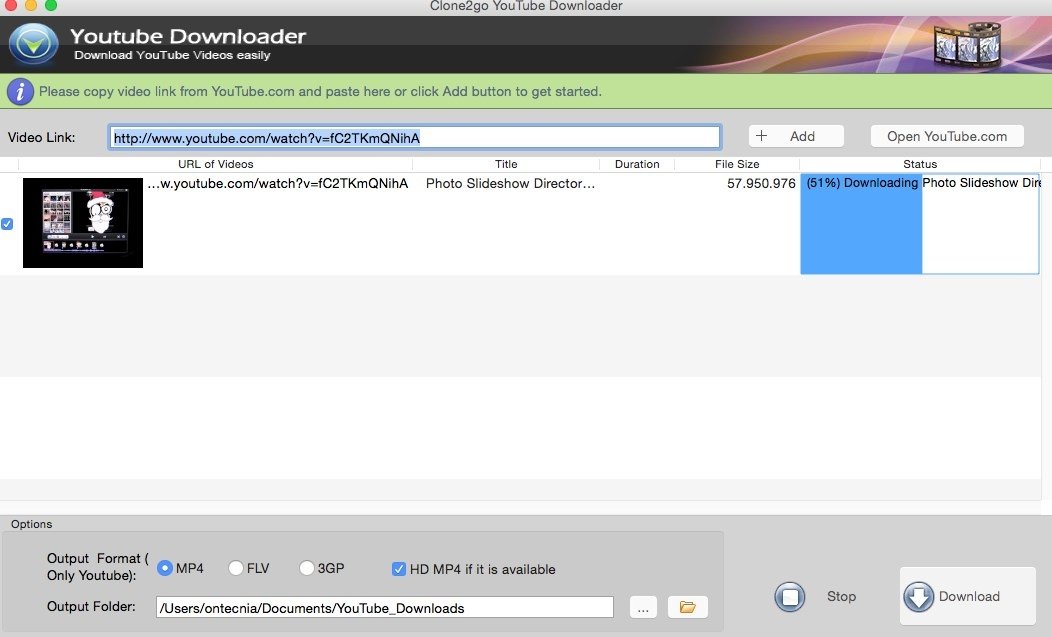Click the watch?v=fC2TKmQNihA URL cell
This screenshot has height=637, width=1052.
click(278, 183)
